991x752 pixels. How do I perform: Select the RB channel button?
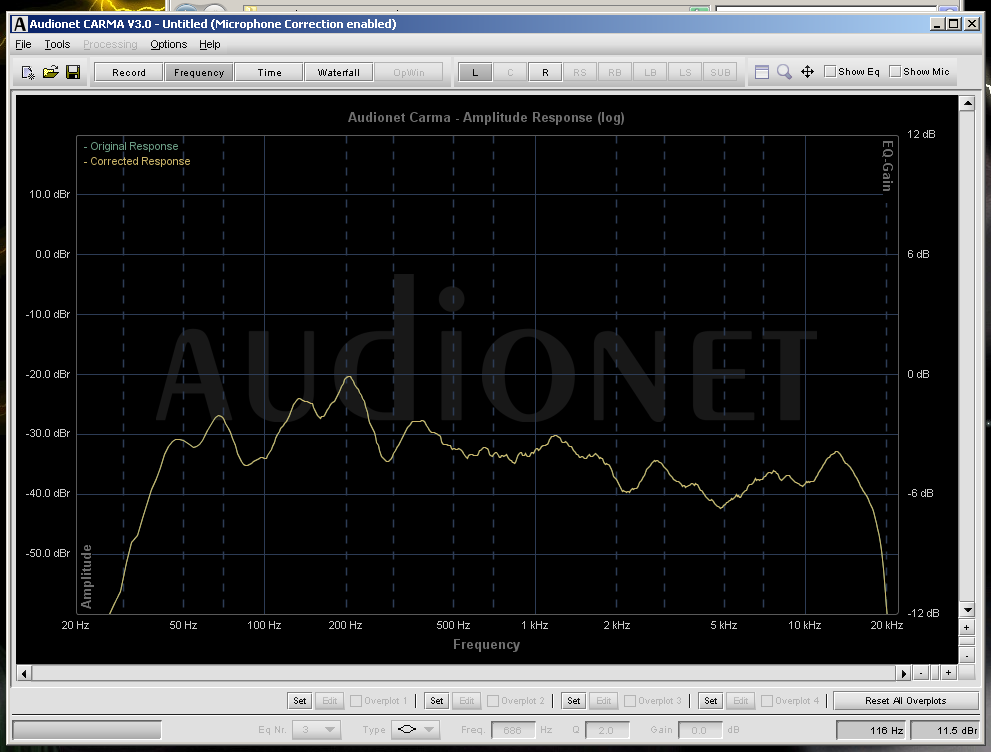point(615,73)
